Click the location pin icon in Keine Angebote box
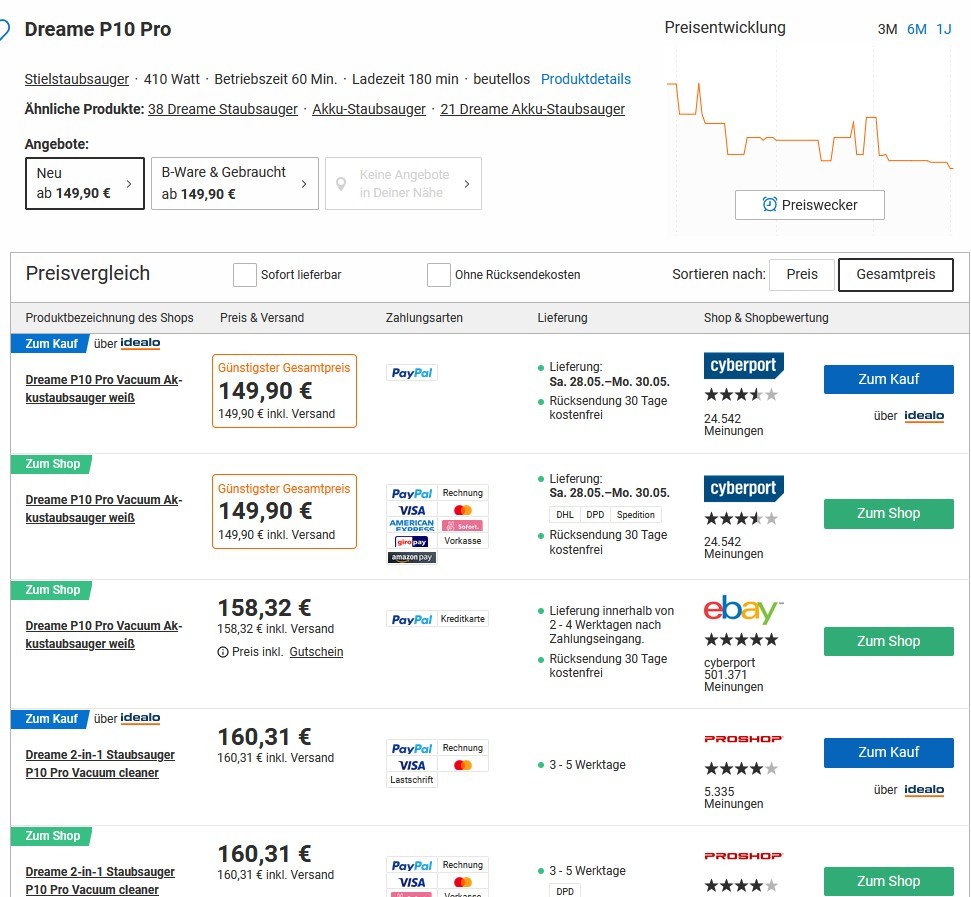Viewport: 971px width, 897px height. (x=341, y=184)
